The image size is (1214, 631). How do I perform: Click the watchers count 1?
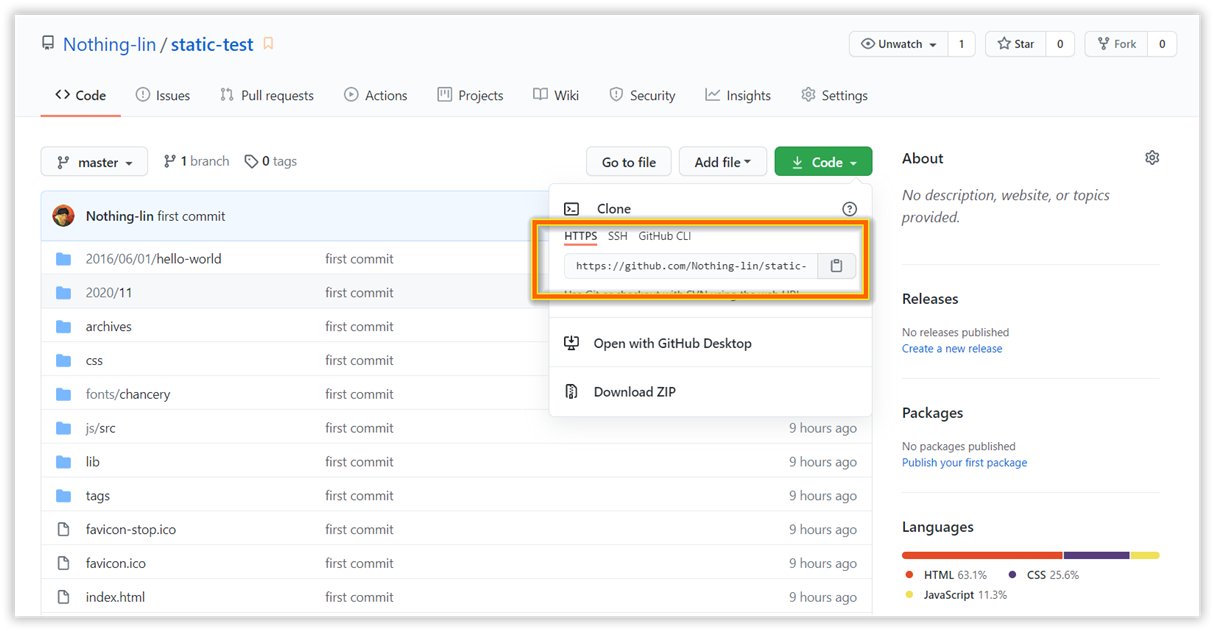(961, 44)
